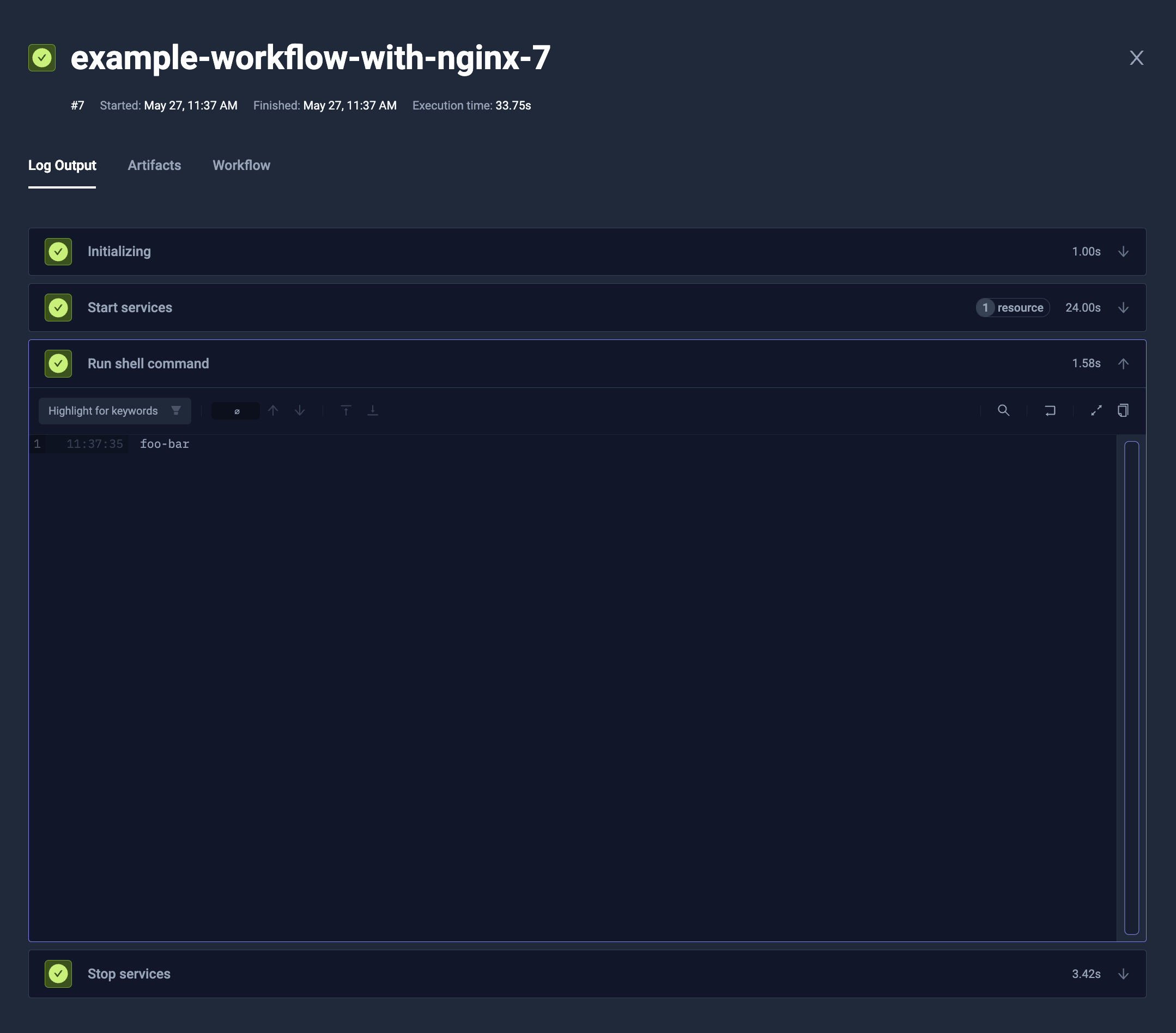
Task: Jump to previous keyword match
Action: tap(273, 411)
